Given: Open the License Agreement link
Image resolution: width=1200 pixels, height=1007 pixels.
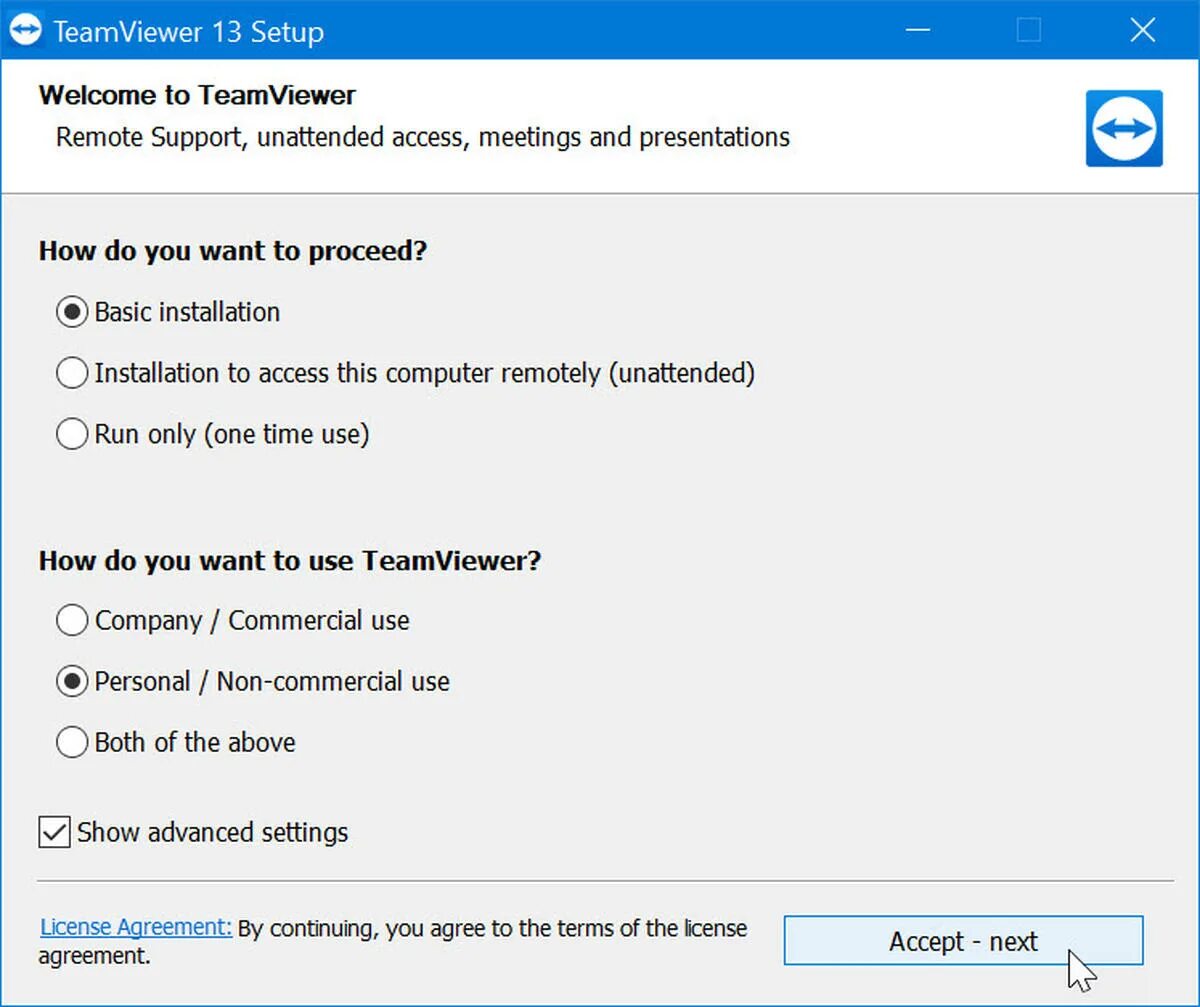Looking at the screenshot, I should point(136,927).
